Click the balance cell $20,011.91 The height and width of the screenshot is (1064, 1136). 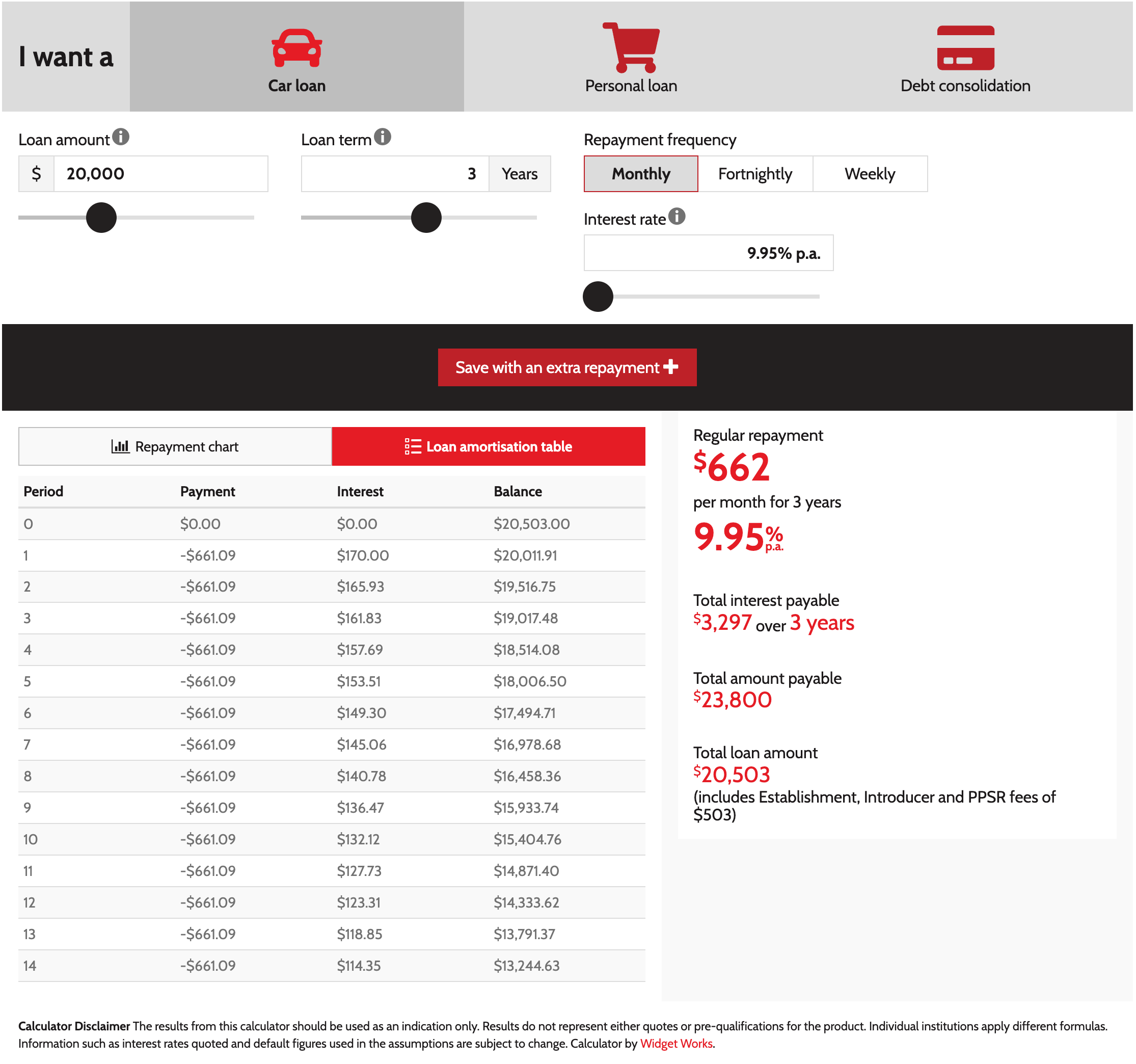[x=525, y=555]
